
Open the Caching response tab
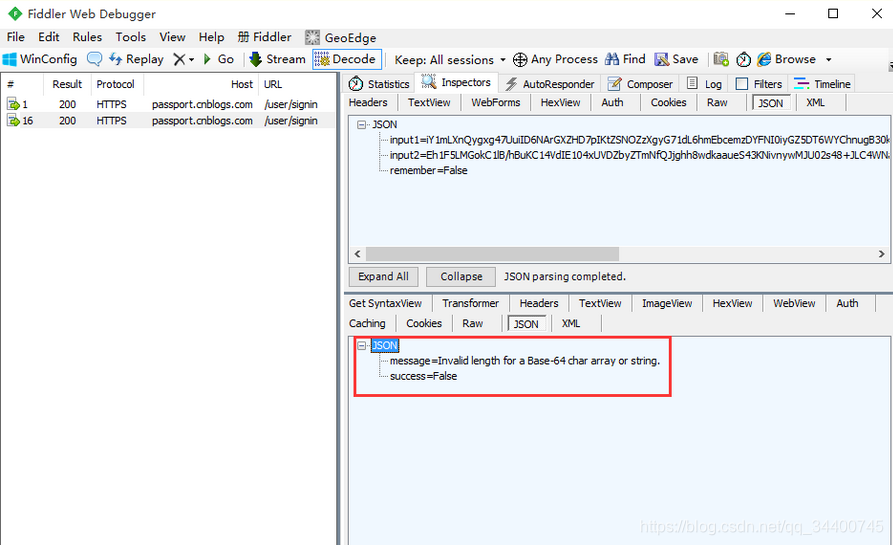367,323
